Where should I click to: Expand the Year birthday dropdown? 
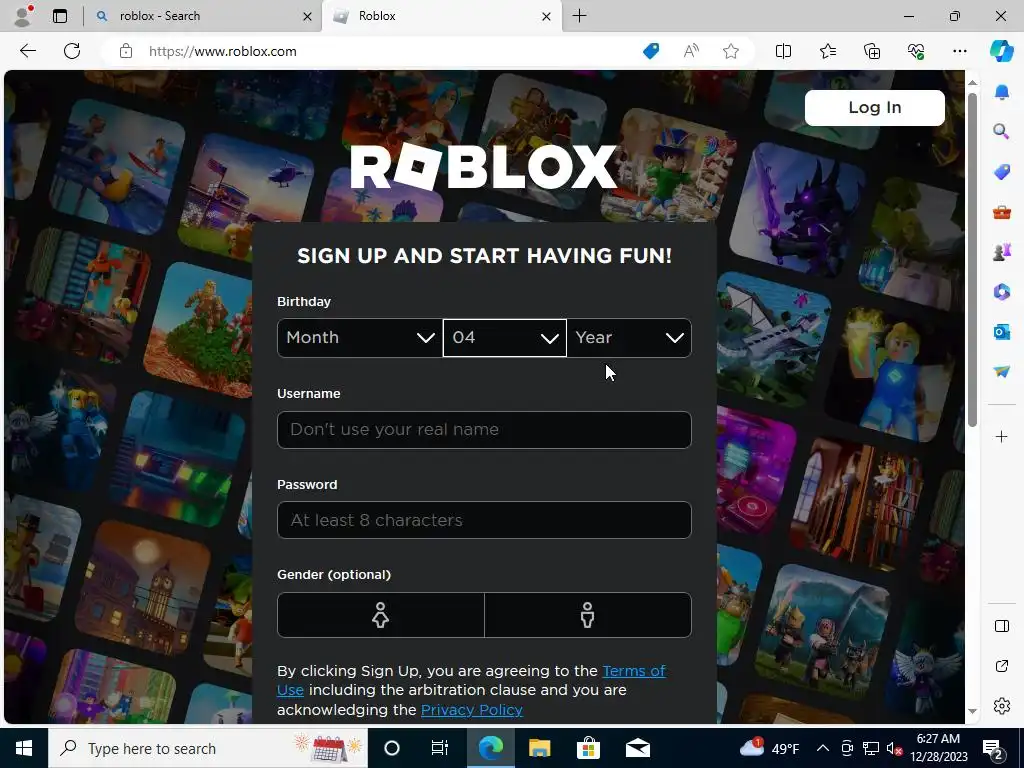(x=629, y=338)
